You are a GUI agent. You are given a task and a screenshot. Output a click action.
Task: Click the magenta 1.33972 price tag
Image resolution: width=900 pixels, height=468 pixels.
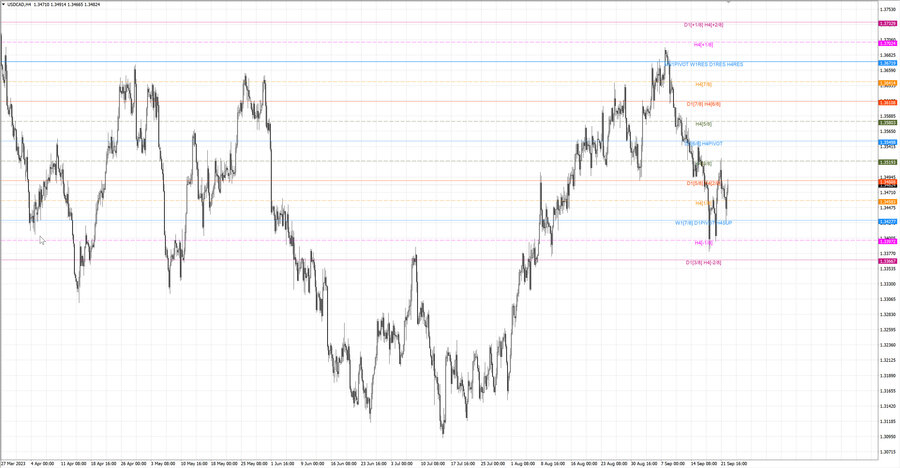[x=887, y=242]
